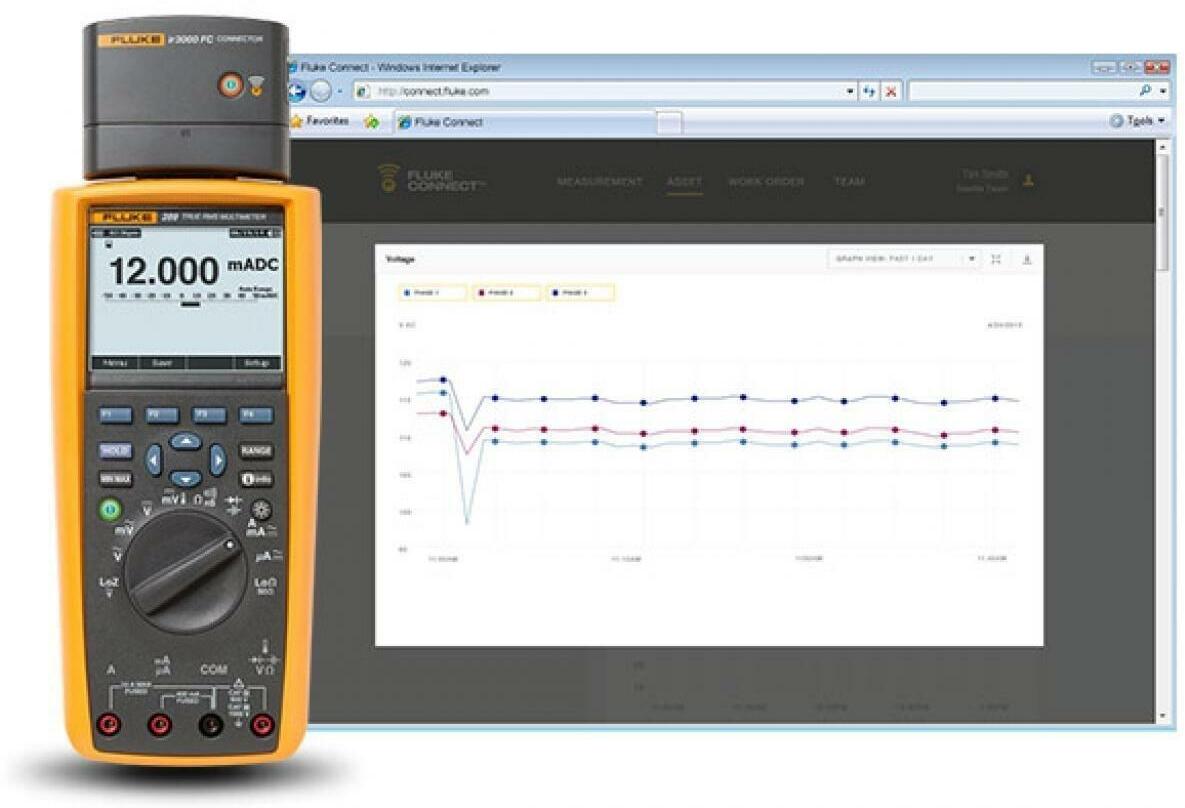1185x808 pixels.
Task: Open the Favorites star button
Action: click(x=320, y=121)
